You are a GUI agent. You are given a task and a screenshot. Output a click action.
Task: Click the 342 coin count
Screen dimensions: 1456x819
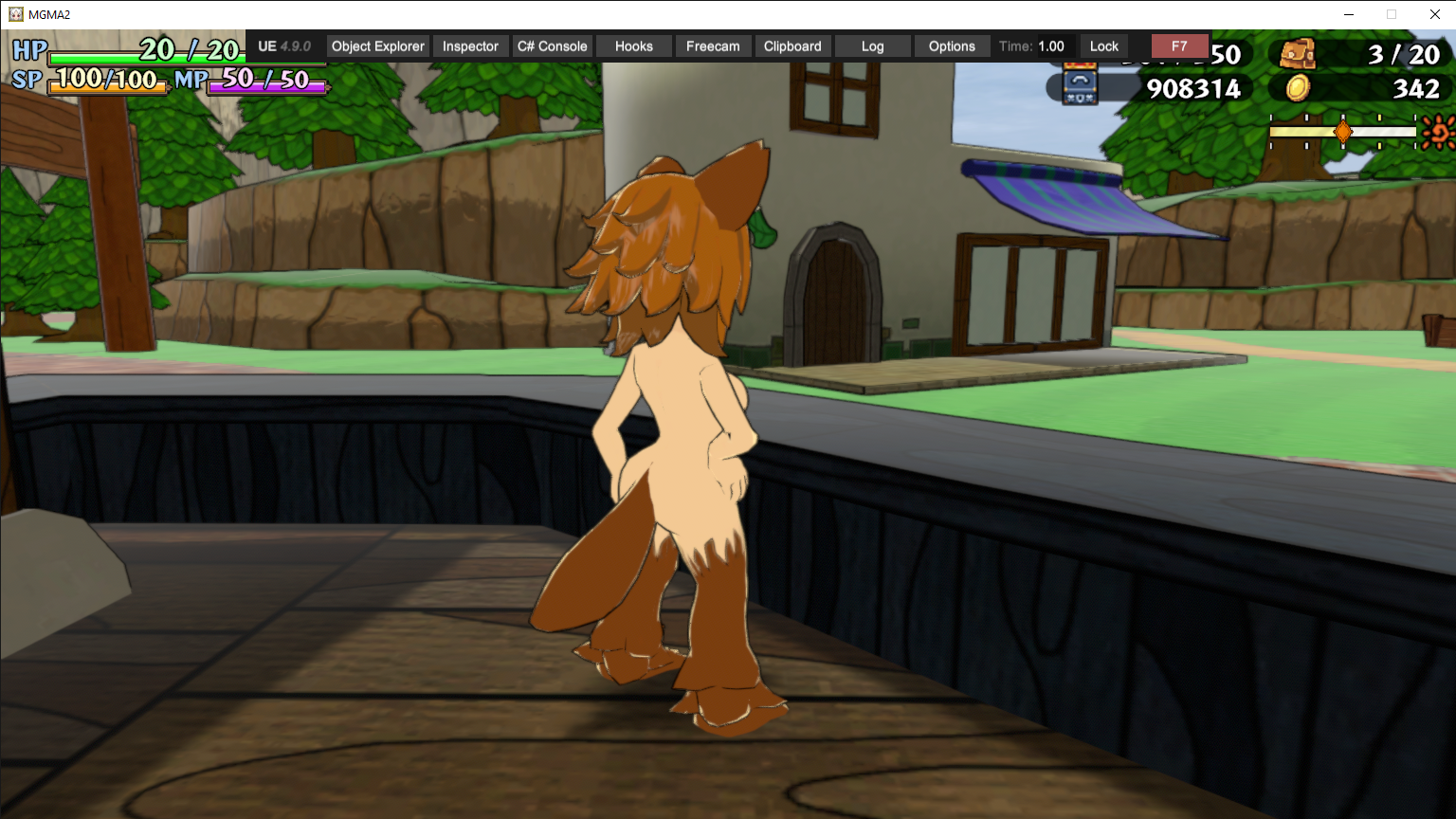[1416, 89]
